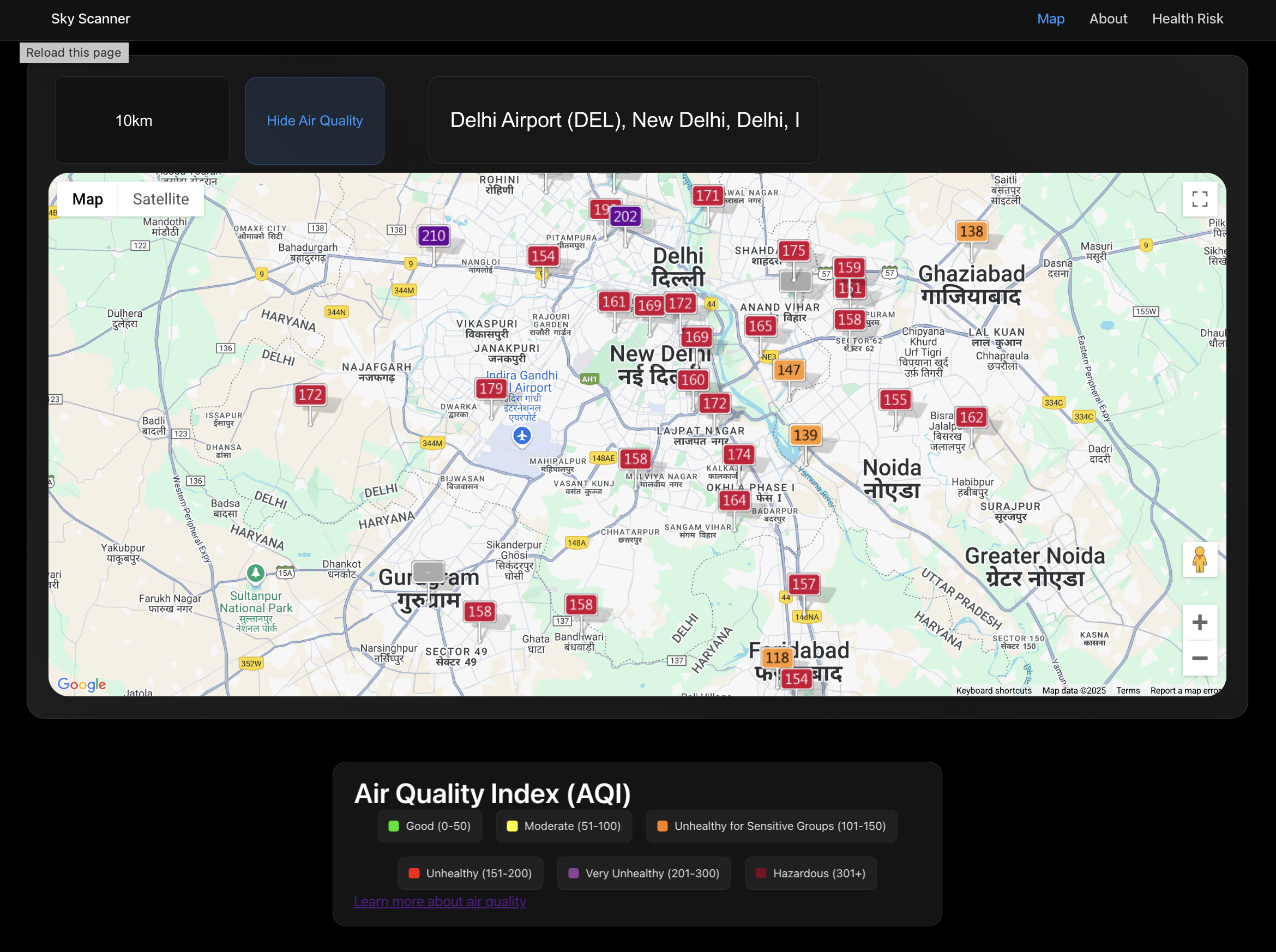Open the About page
This screenshot has width=1276, height=952.
[1108, 19]
